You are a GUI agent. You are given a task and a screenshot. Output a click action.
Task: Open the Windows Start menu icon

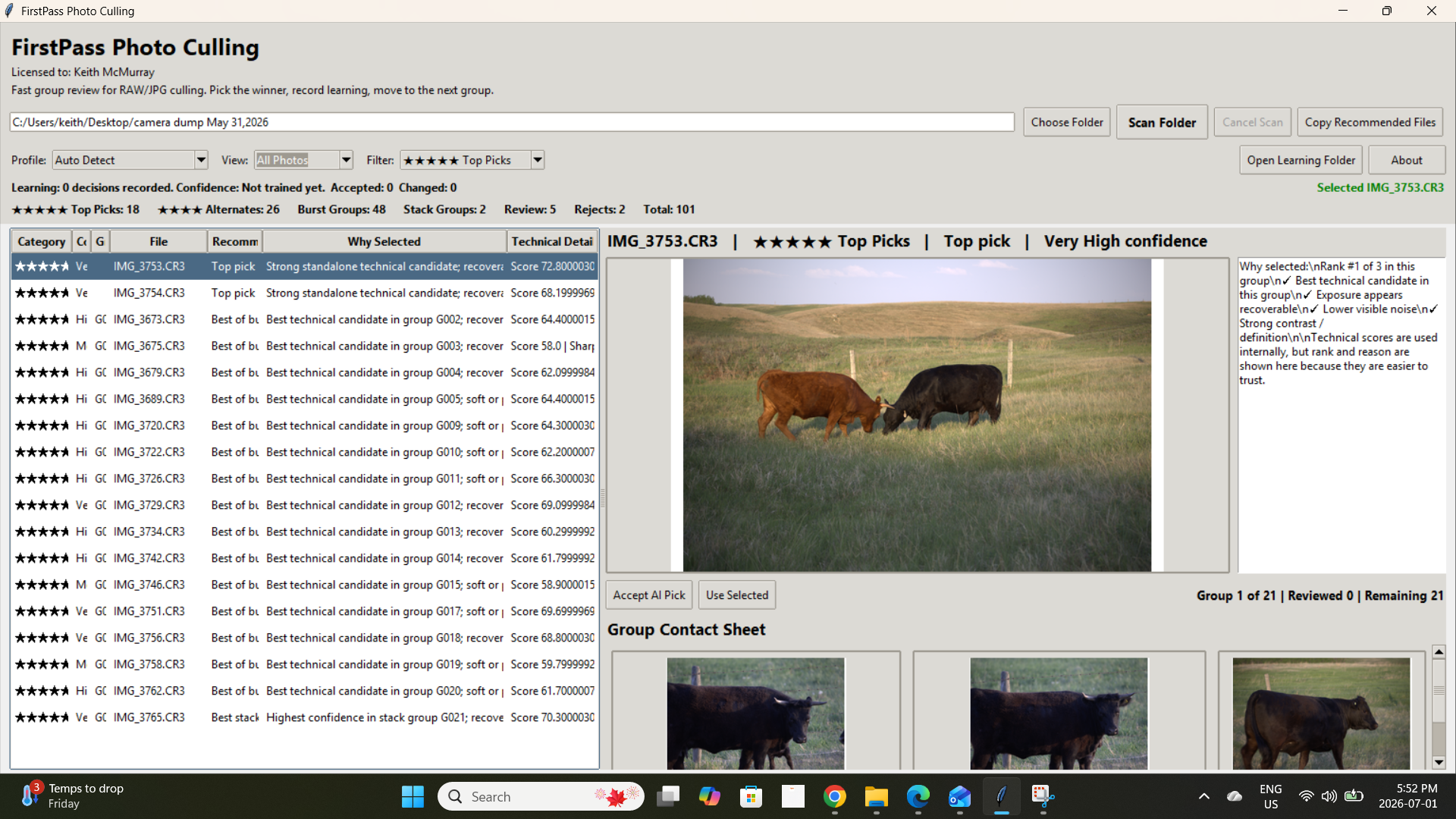coord(413,796)
